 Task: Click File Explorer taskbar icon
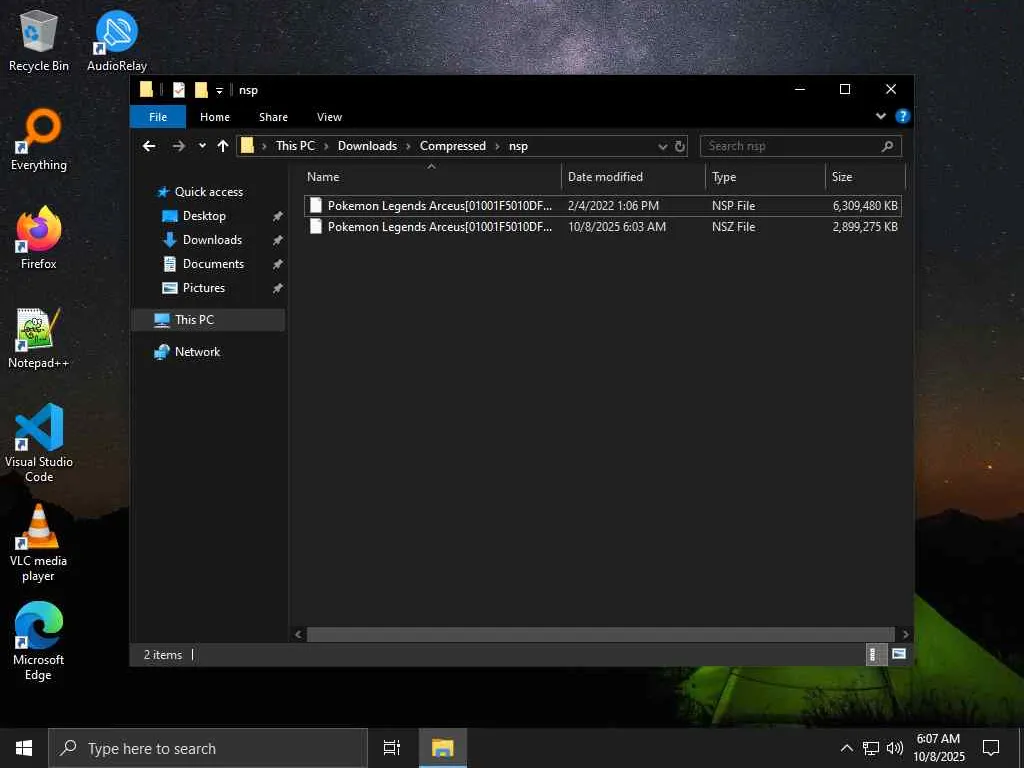(x=443, y=748)
